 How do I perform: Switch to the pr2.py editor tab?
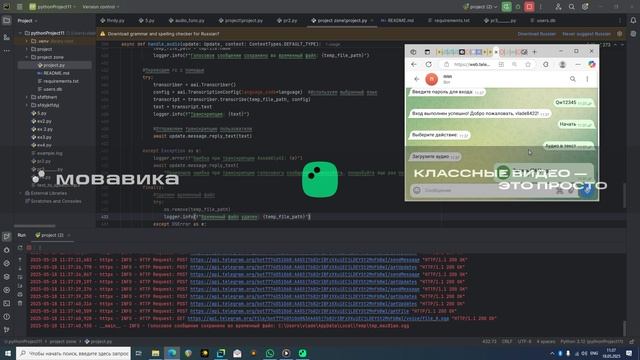pos(287,20)
